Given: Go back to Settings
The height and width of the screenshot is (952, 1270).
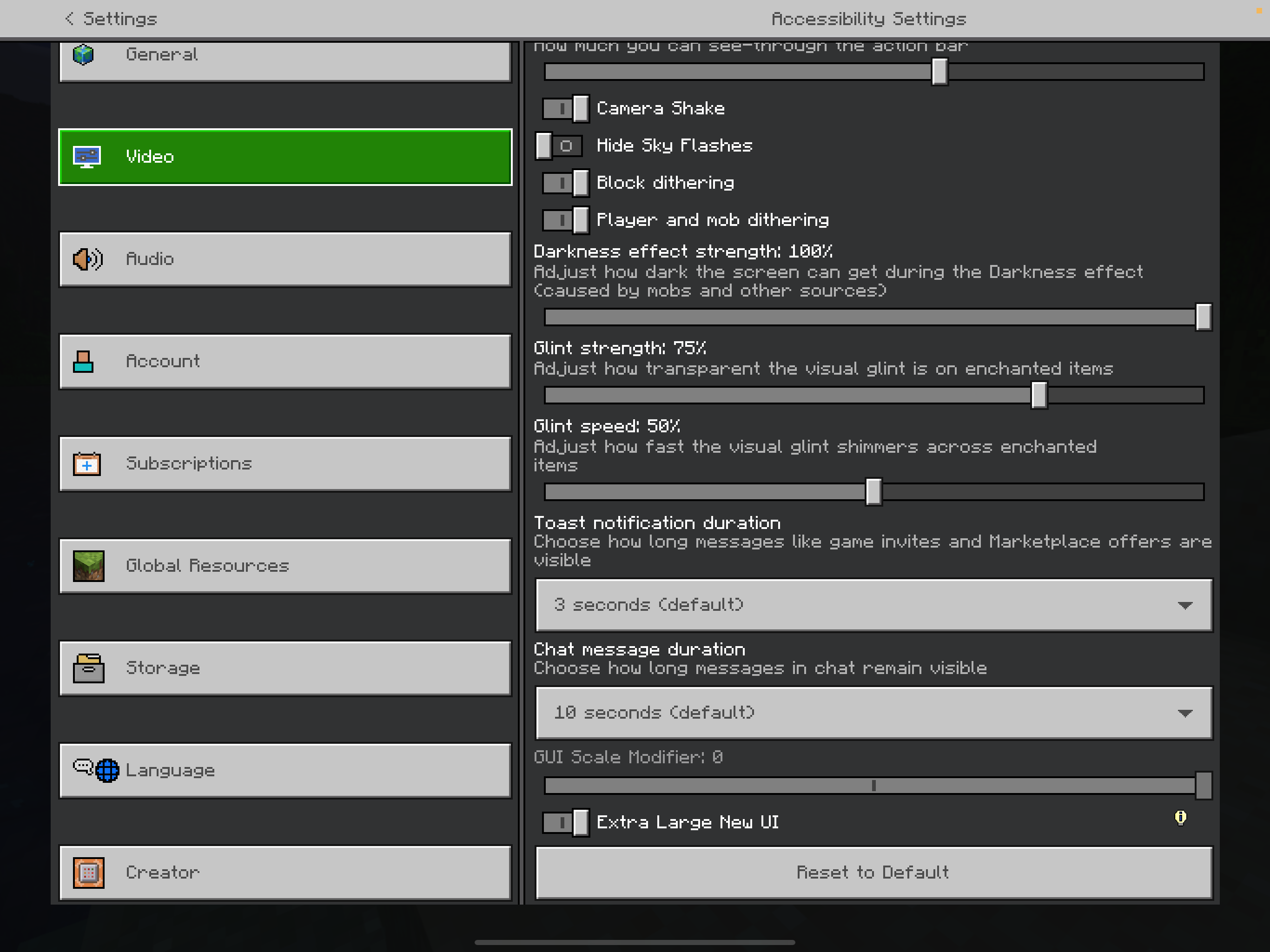Looking at the screenshot, I should 111,19.
